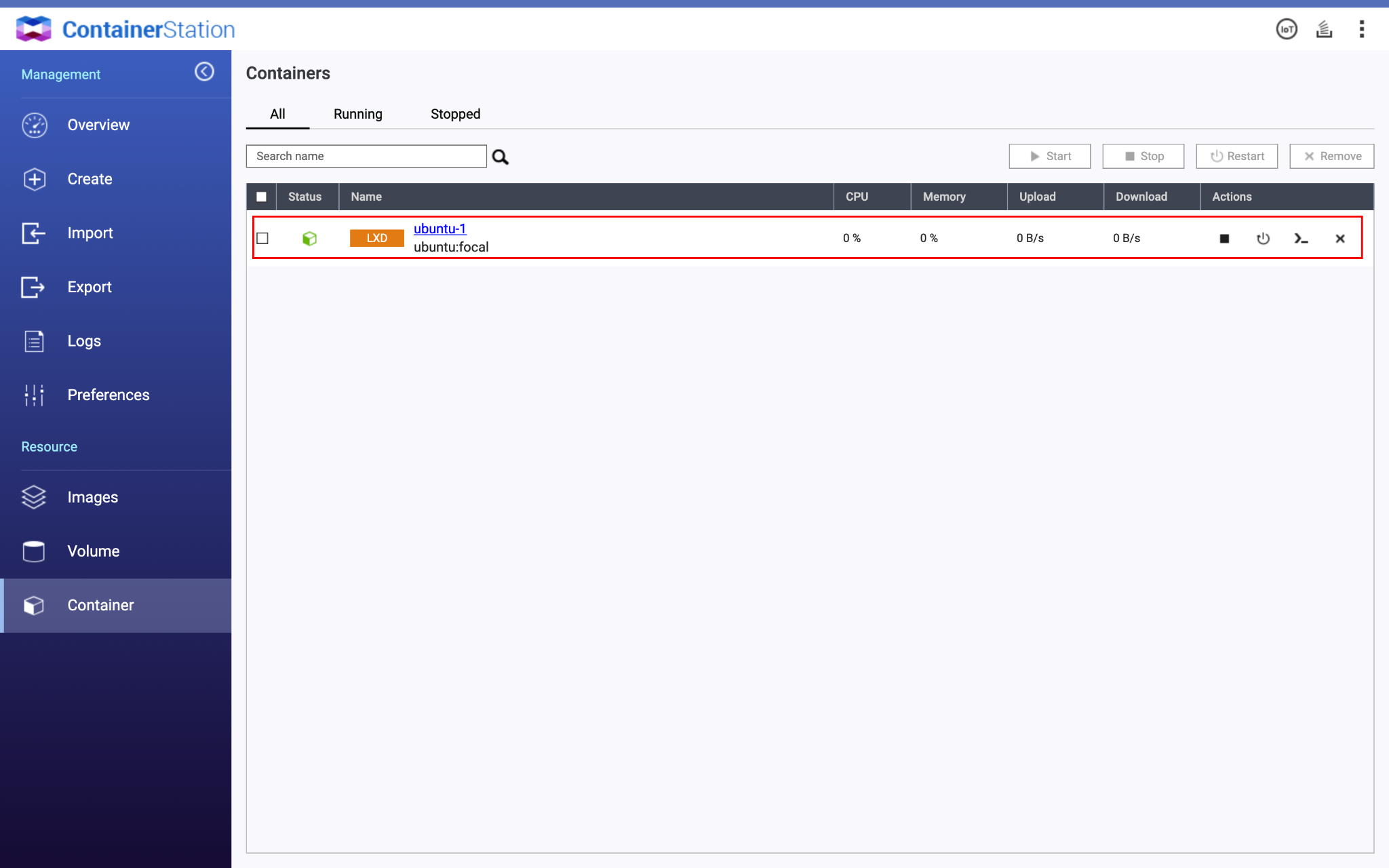
Task: Focus the Search name field
Action: [366, 156]
